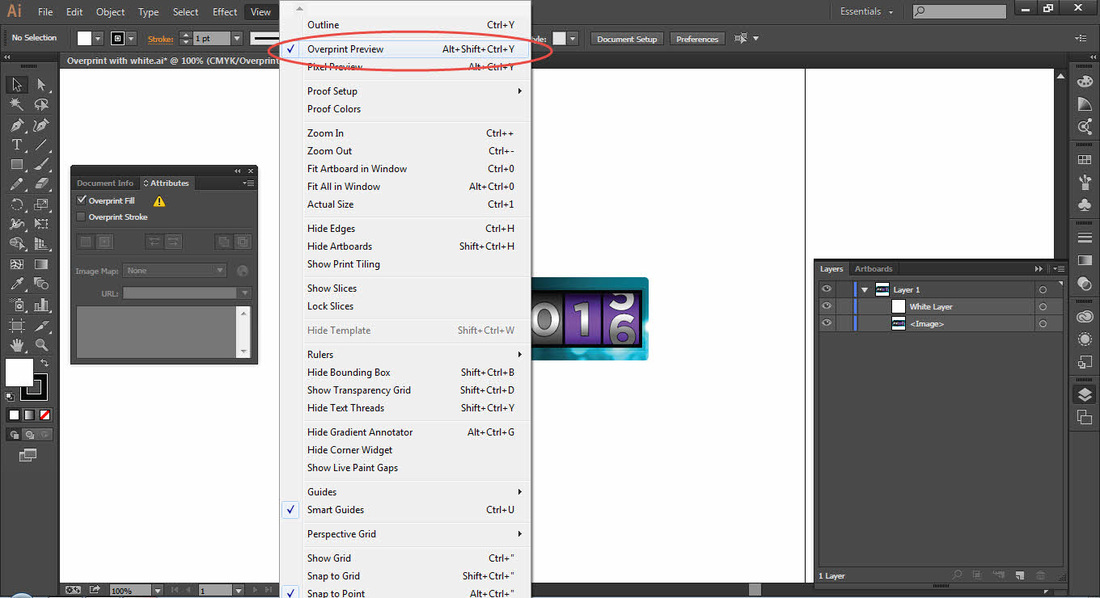Check Overprint Stroke checkbox

point(81,217)
